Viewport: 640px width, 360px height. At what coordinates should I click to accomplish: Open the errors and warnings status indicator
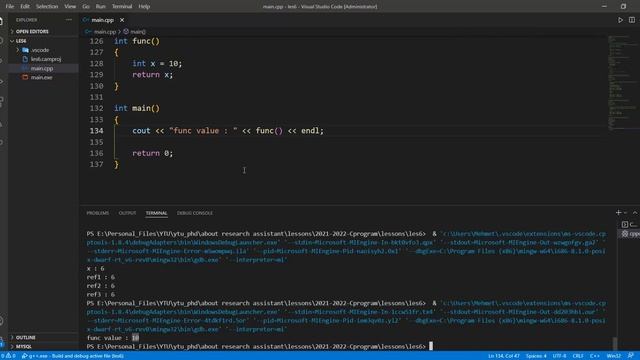(x=8, y=356)
